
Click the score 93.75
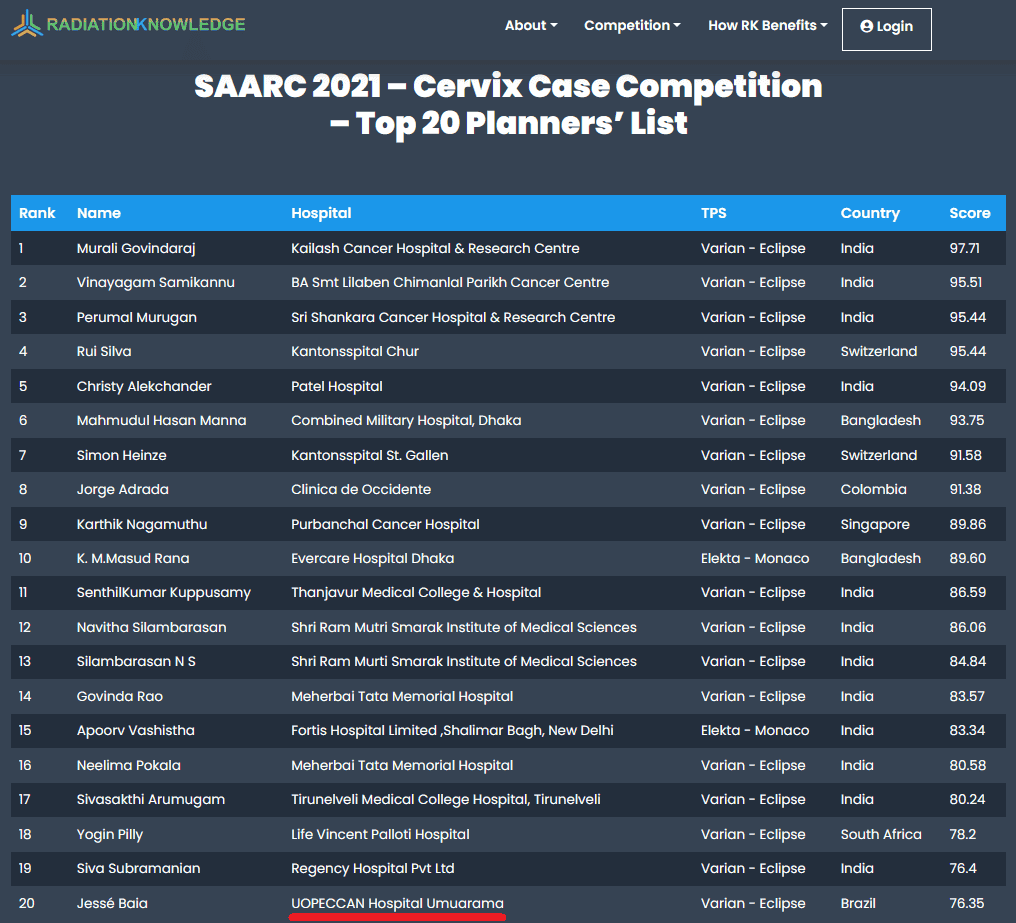coord(966,421)
